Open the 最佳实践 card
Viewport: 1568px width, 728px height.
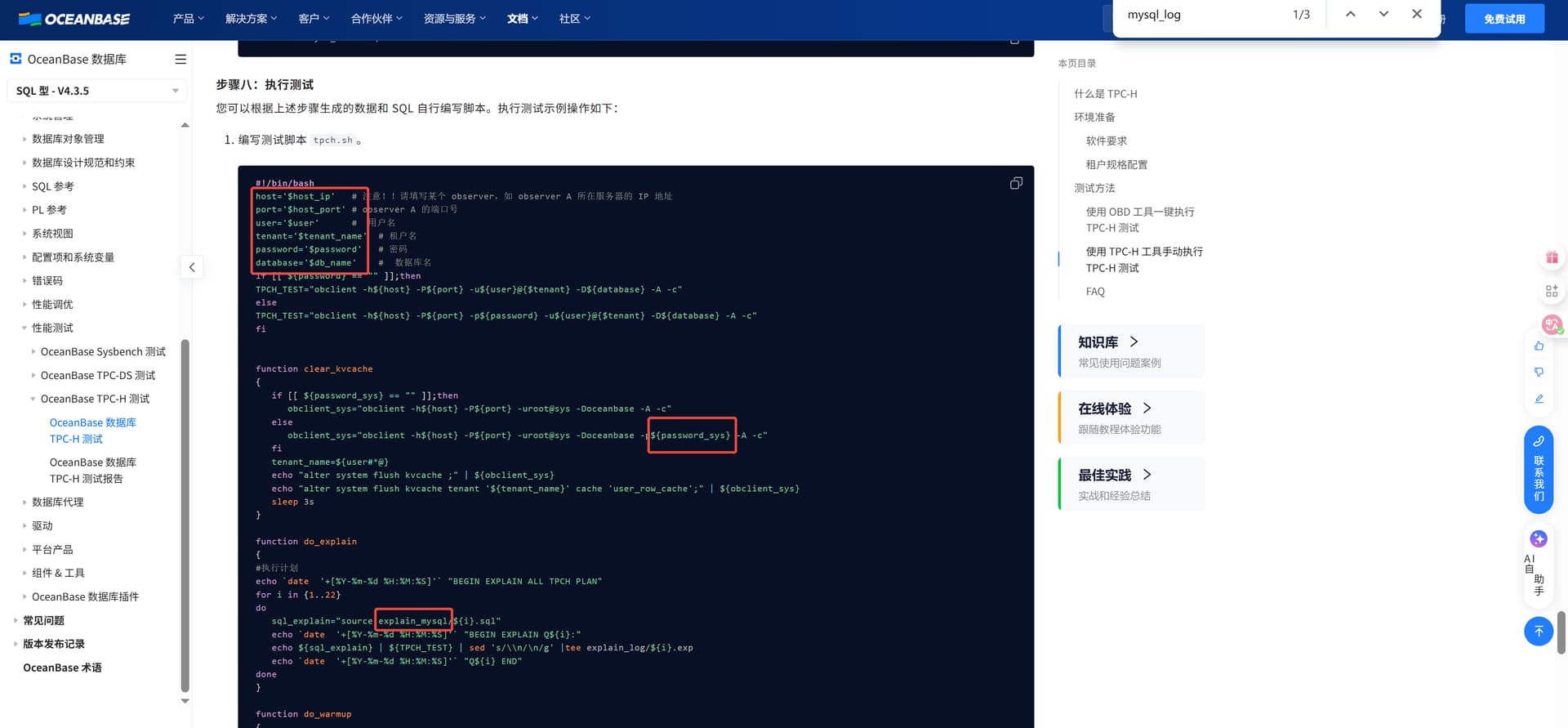click(1132, 484)
